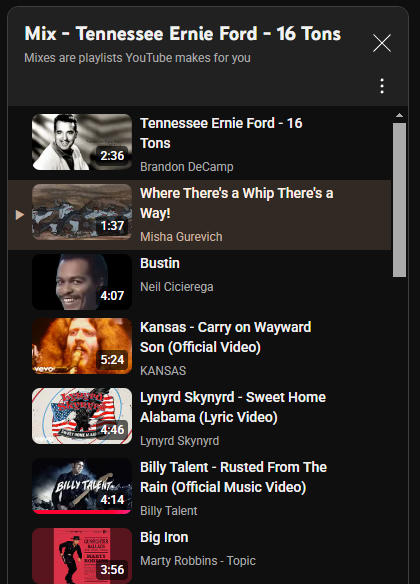Open the Bustin title link
The width and height of the screenshot is (420, 584).
(x=160, y=263)
